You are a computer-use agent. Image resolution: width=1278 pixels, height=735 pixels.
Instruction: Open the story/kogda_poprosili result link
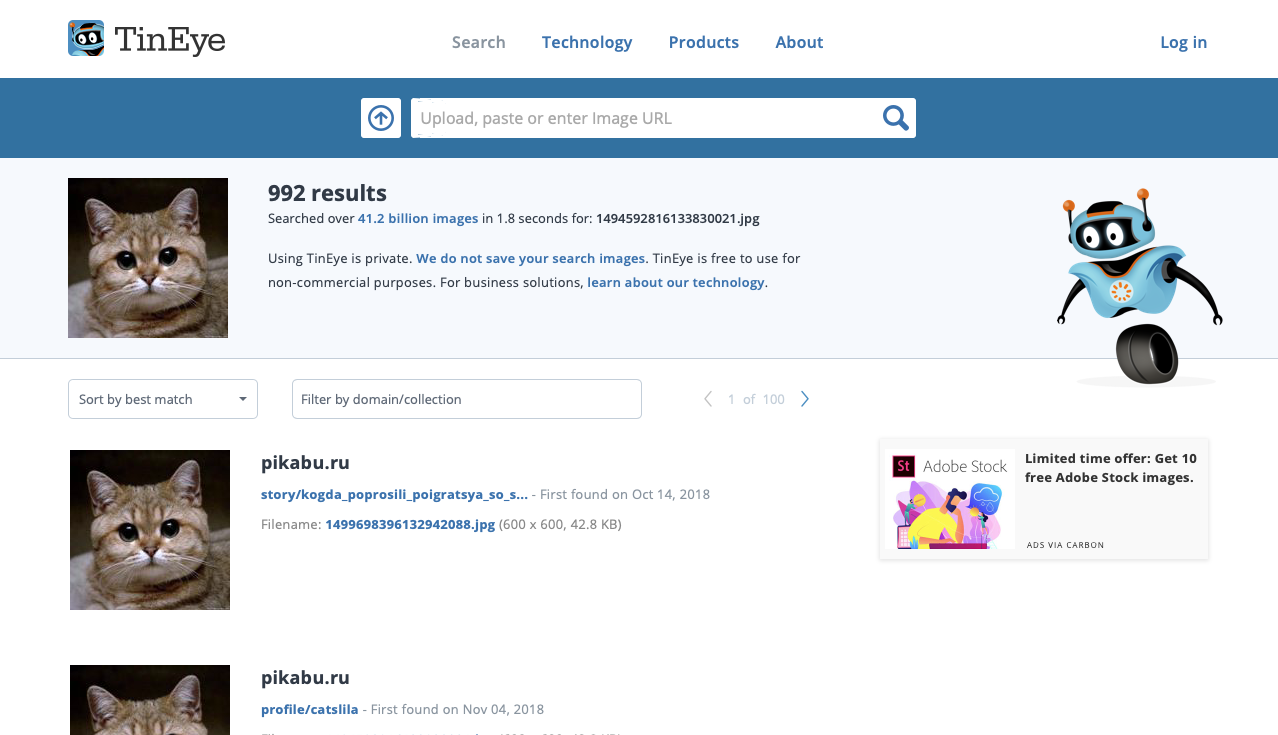coord(394,494)
